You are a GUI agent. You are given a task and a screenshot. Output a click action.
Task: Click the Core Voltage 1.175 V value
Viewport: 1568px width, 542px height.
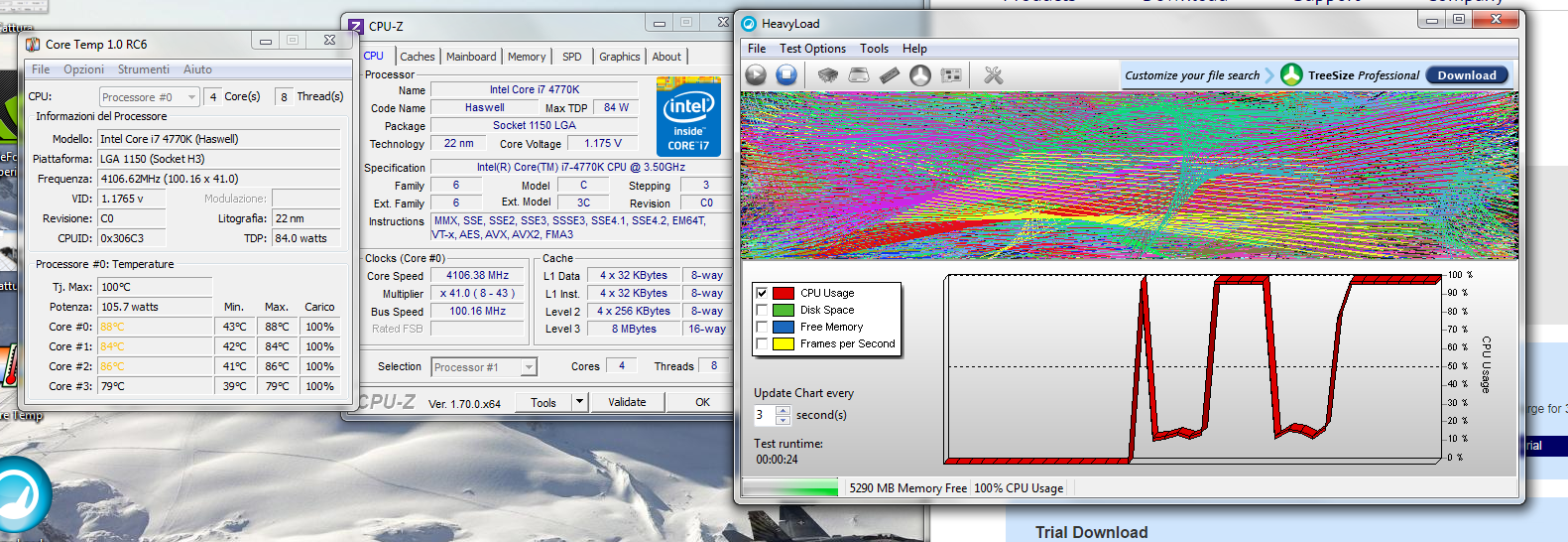tap(603, 144)
